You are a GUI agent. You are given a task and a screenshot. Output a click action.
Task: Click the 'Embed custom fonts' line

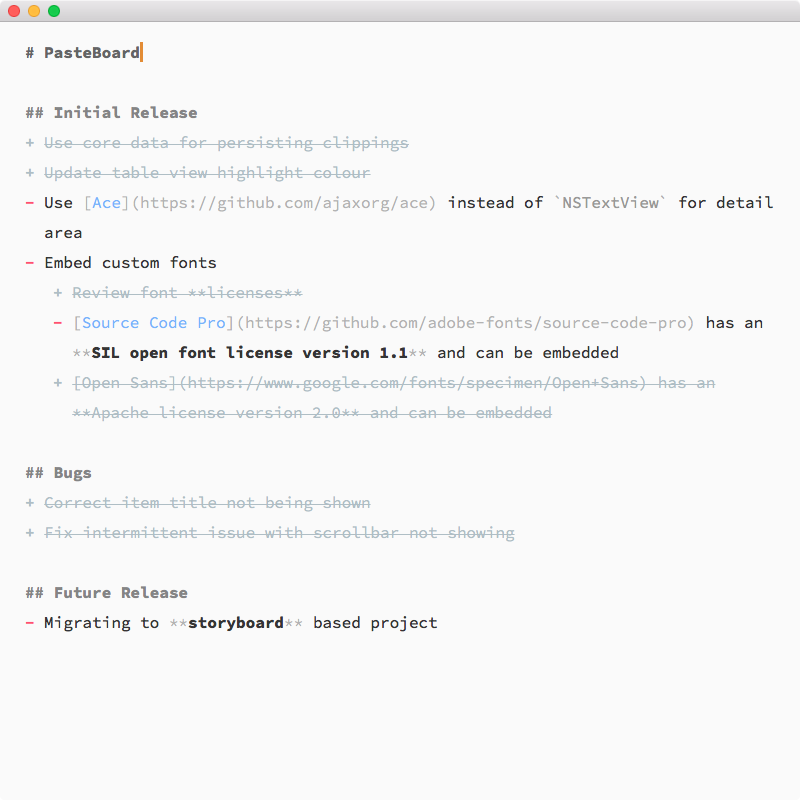130,263
